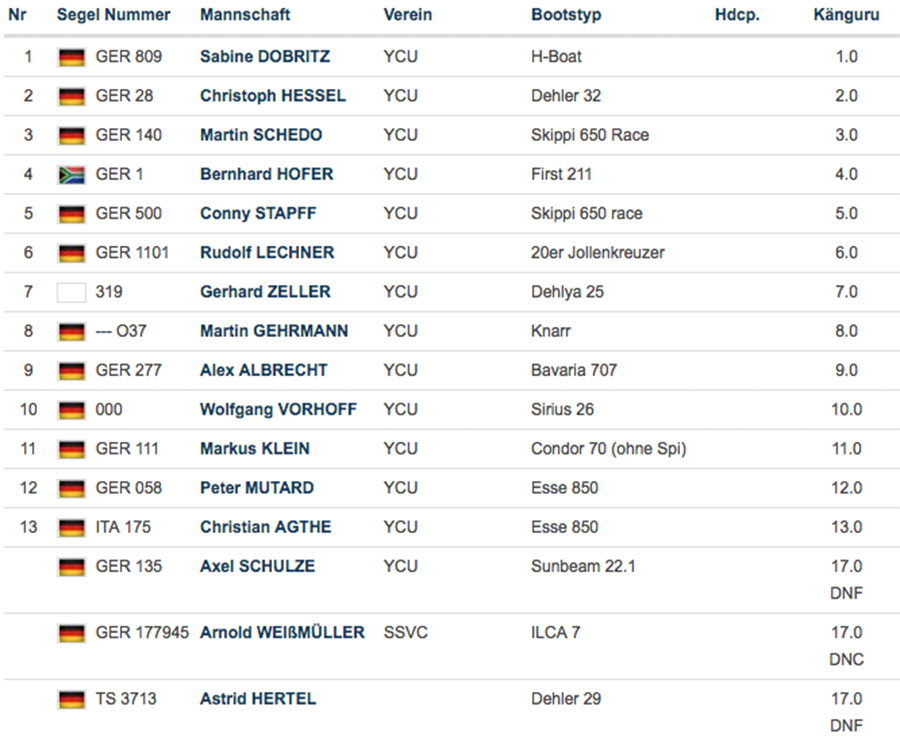Screen dimensions: 900x745
Task: Click the flag next to GER 177945
Action: coord(71,633)
